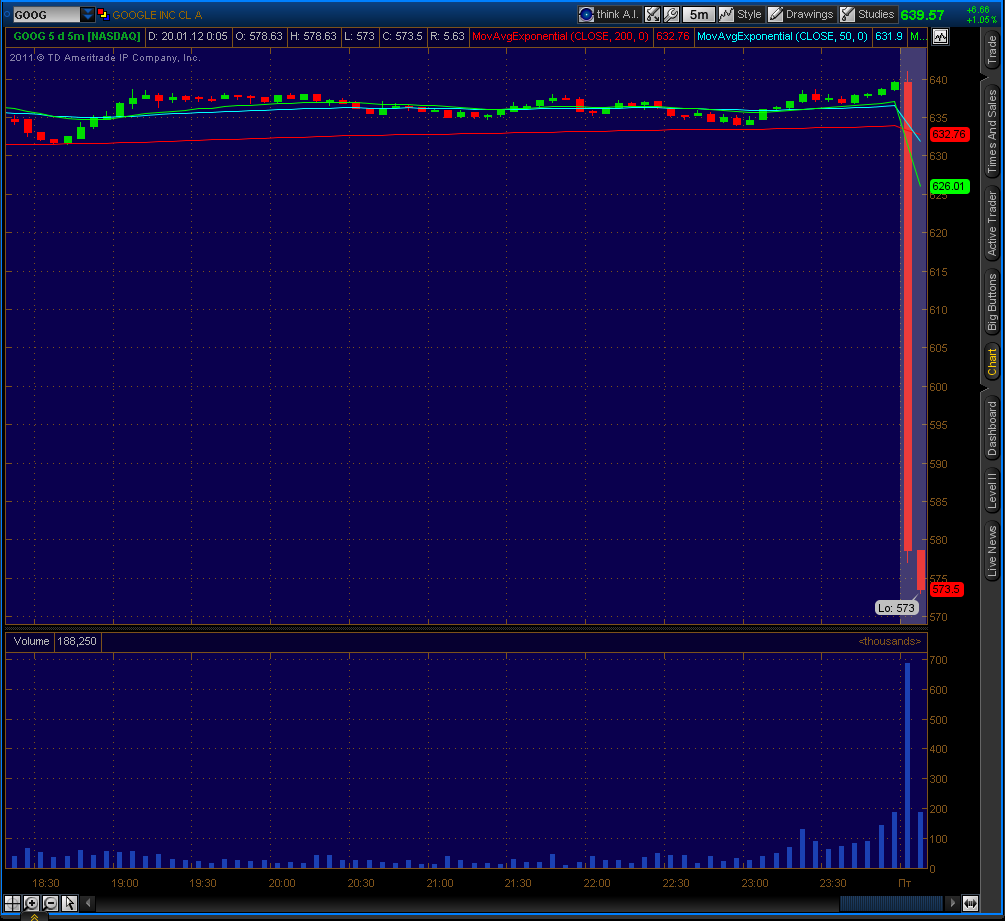Click the chart tools icon beside think A.I.
Viewport: 1005px width, 921px height.
tap(652, 14)
